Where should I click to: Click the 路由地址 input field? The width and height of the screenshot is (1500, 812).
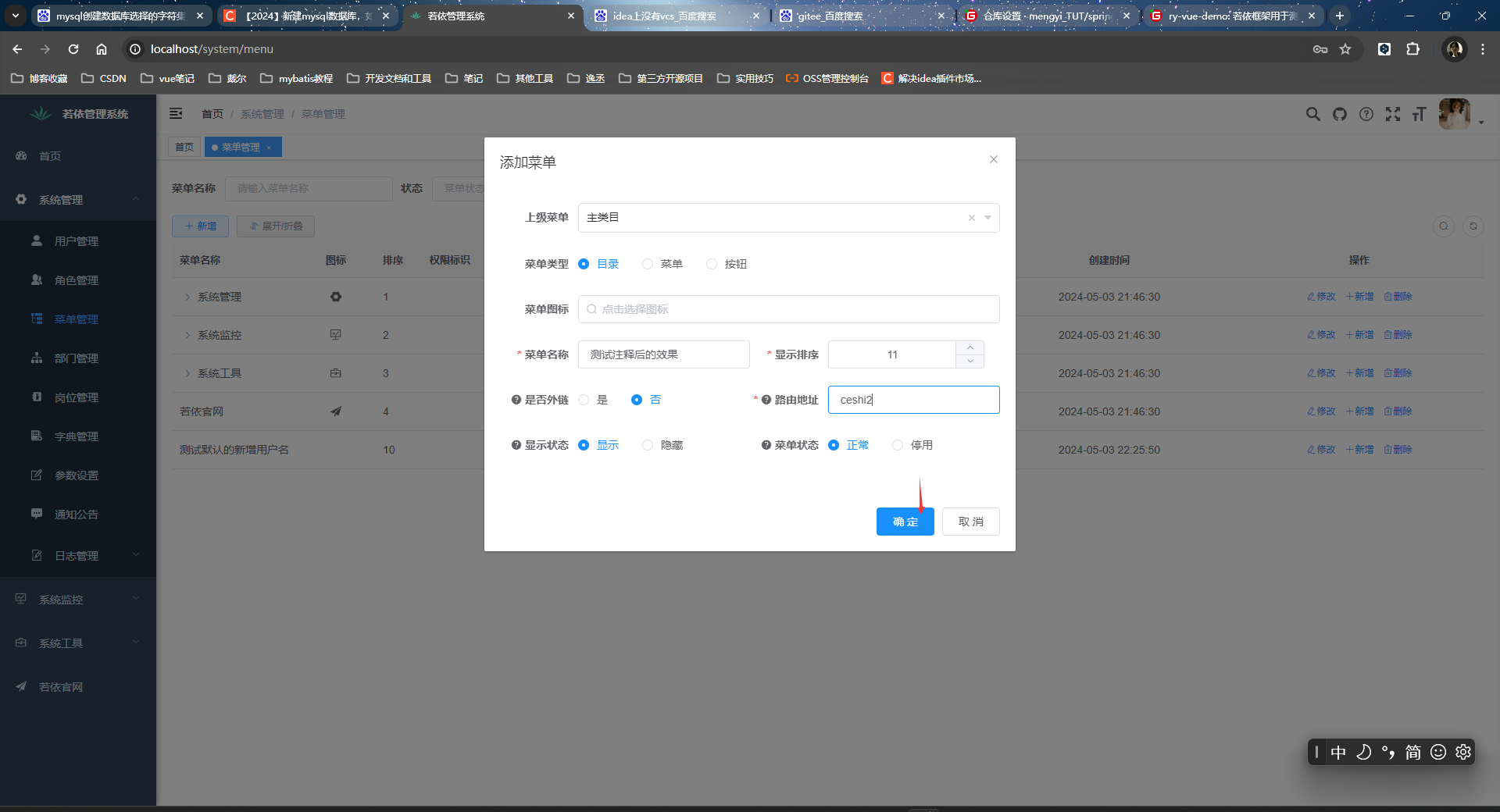click(914, 400)
